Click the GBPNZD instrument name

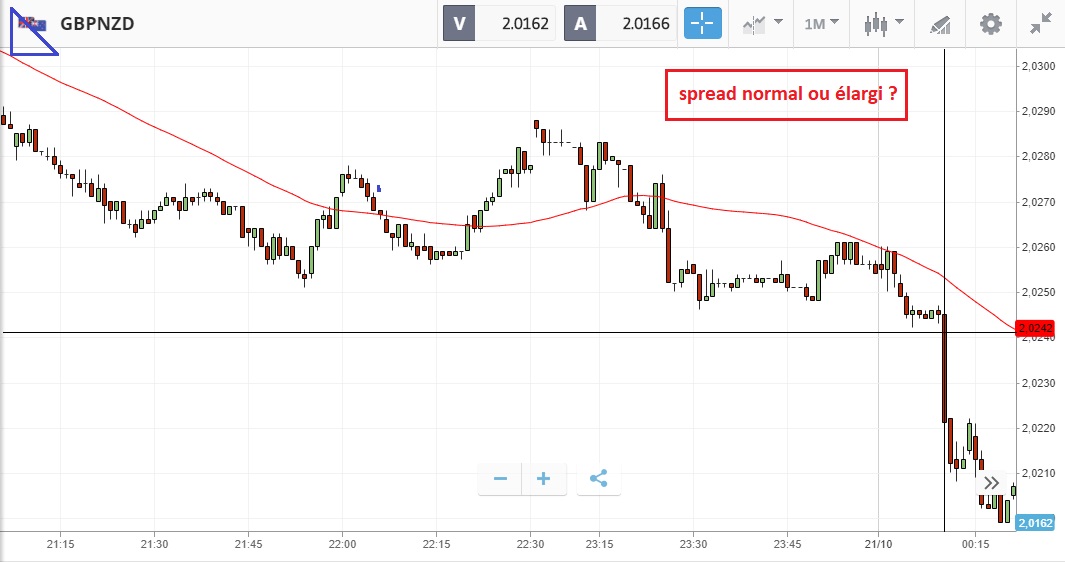coord(97,23)
